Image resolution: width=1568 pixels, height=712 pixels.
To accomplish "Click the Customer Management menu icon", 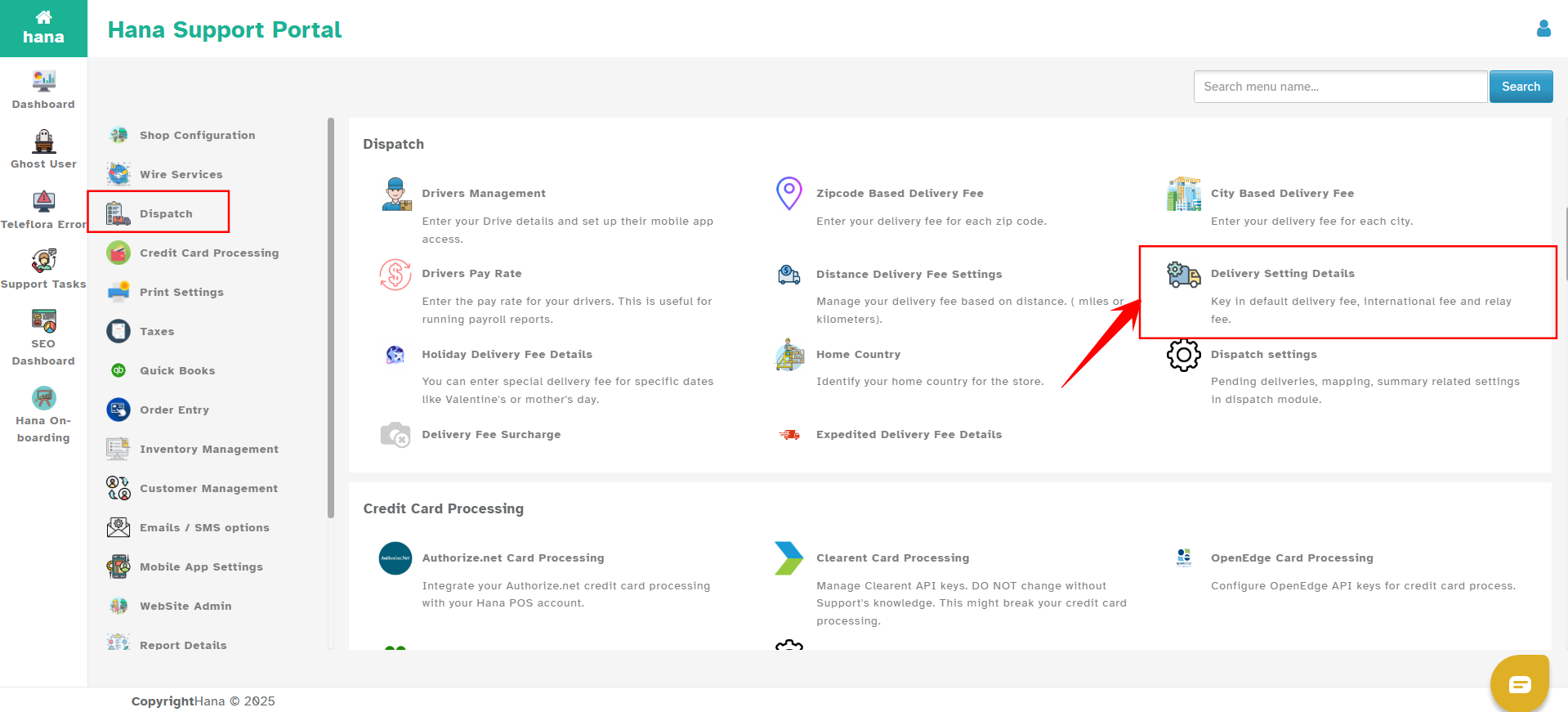I will [x=118, y=488].
